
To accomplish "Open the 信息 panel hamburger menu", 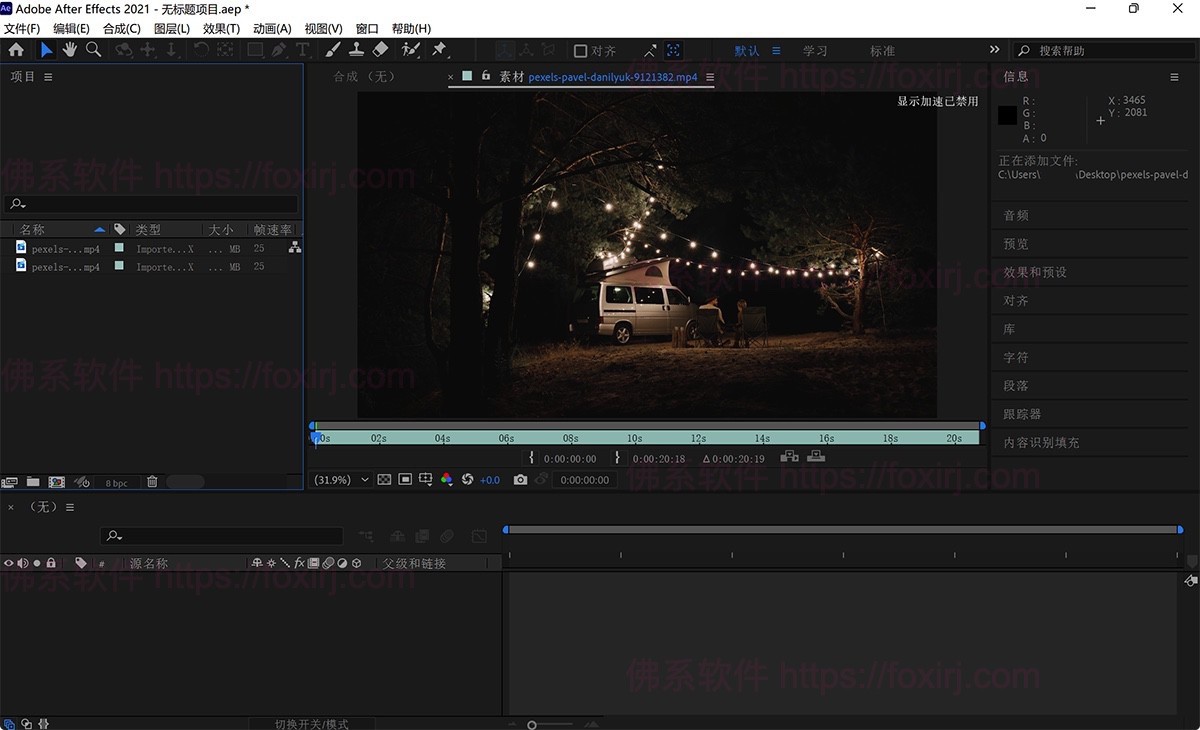I will [x=1174, y=76].
